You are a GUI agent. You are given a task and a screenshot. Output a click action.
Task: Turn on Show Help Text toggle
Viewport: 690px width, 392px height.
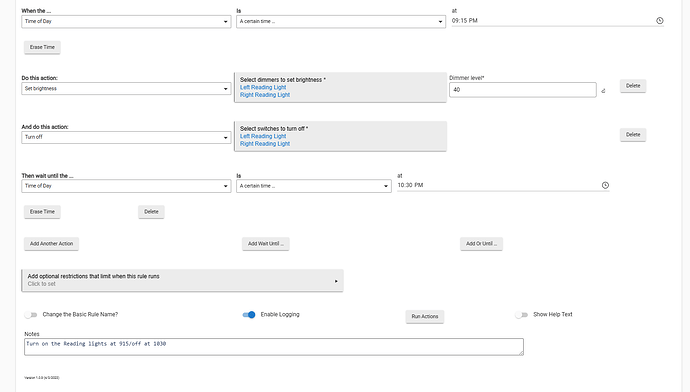tap(521, 315)
